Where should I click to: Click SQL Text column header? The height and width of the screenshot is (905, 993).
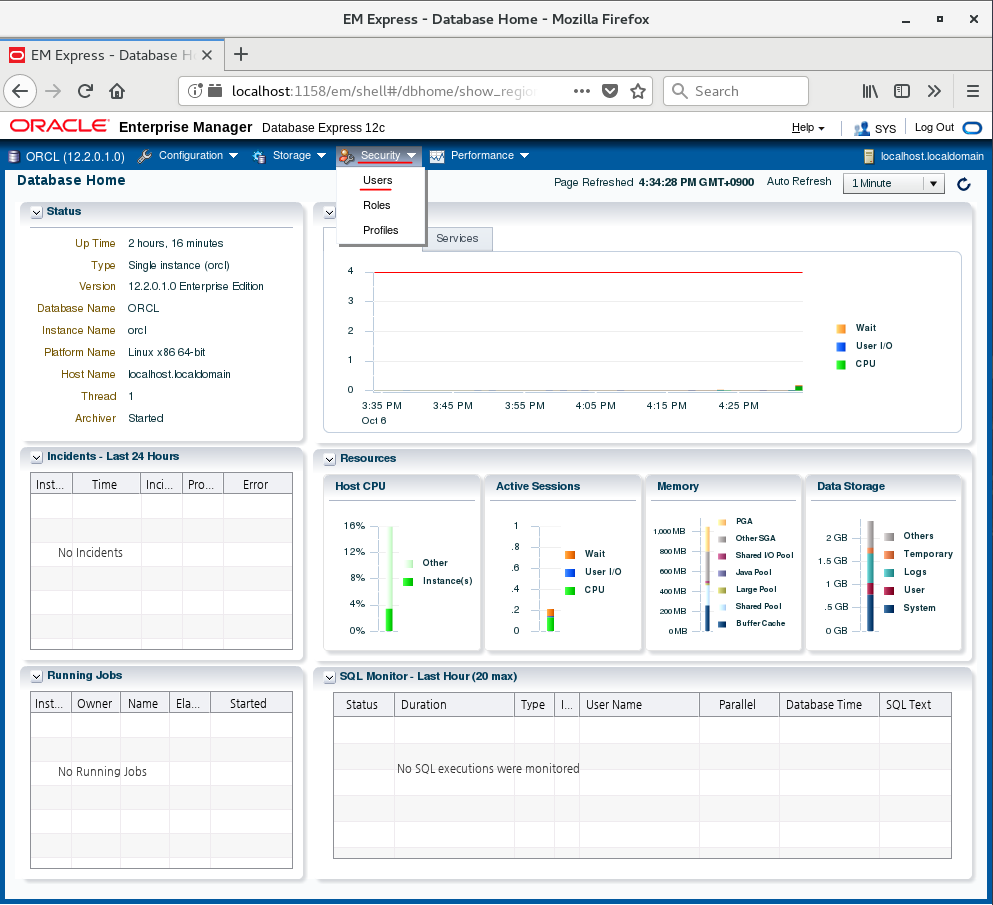tap(915, 705)
